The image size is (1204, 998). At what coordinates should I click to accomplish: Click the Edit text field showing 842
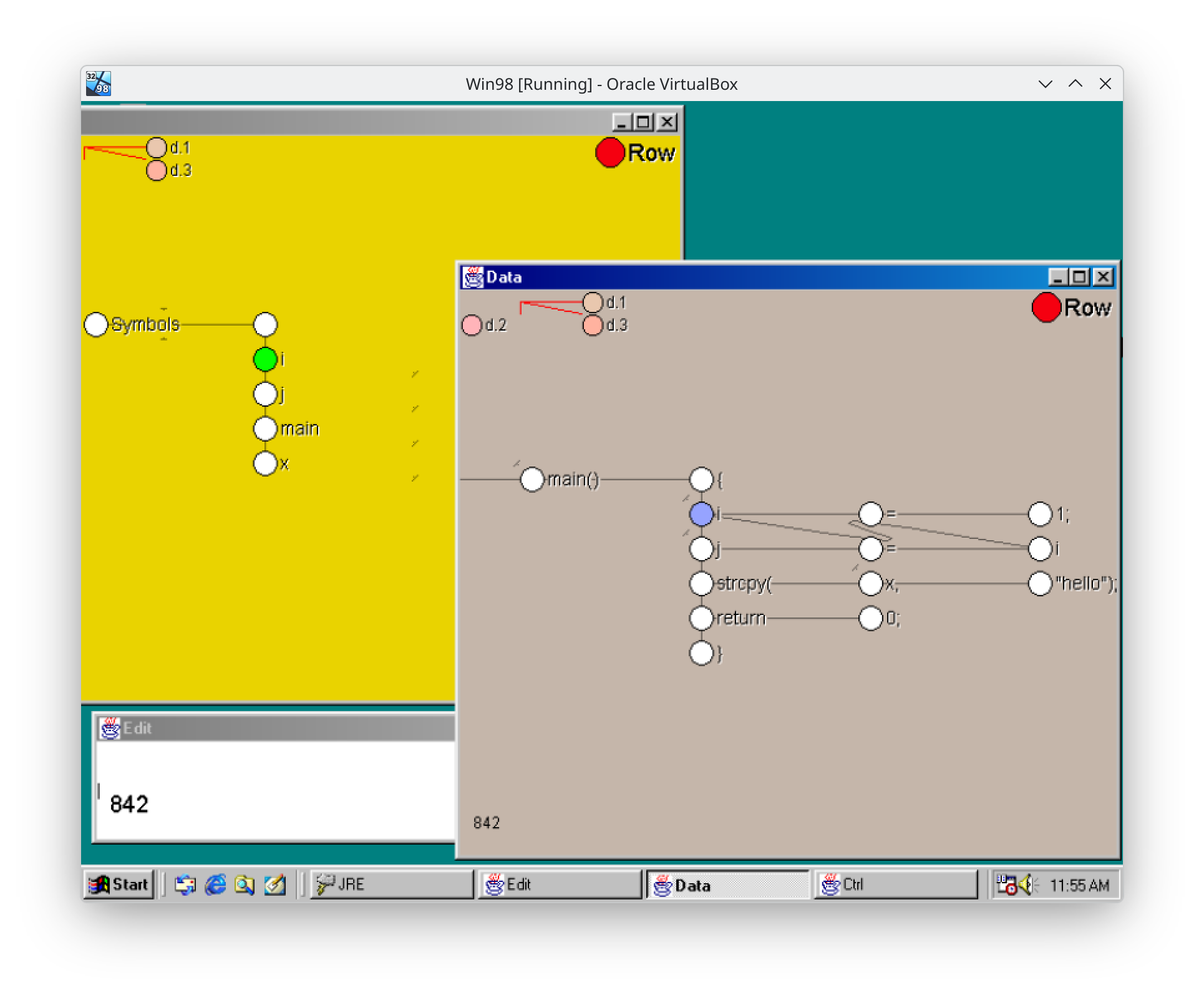[x=276, y=791]
